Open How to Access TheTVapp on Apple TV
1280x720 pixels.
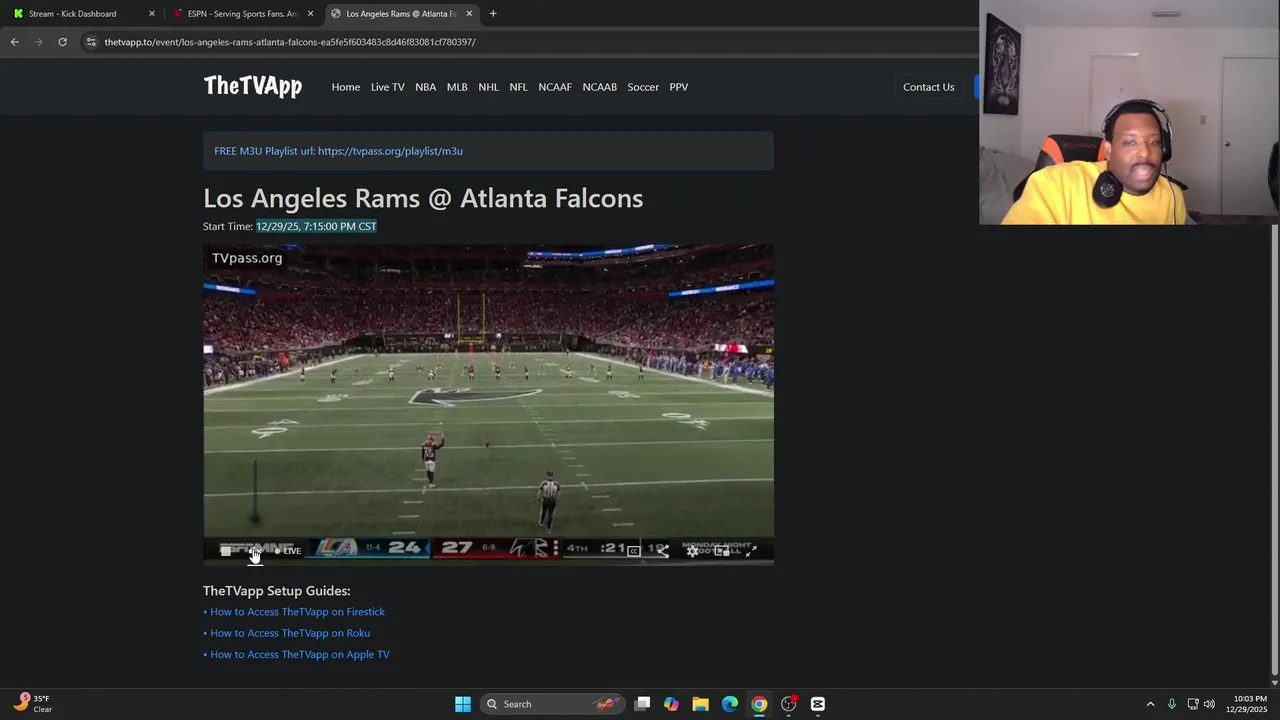click(x=300, y=655)
